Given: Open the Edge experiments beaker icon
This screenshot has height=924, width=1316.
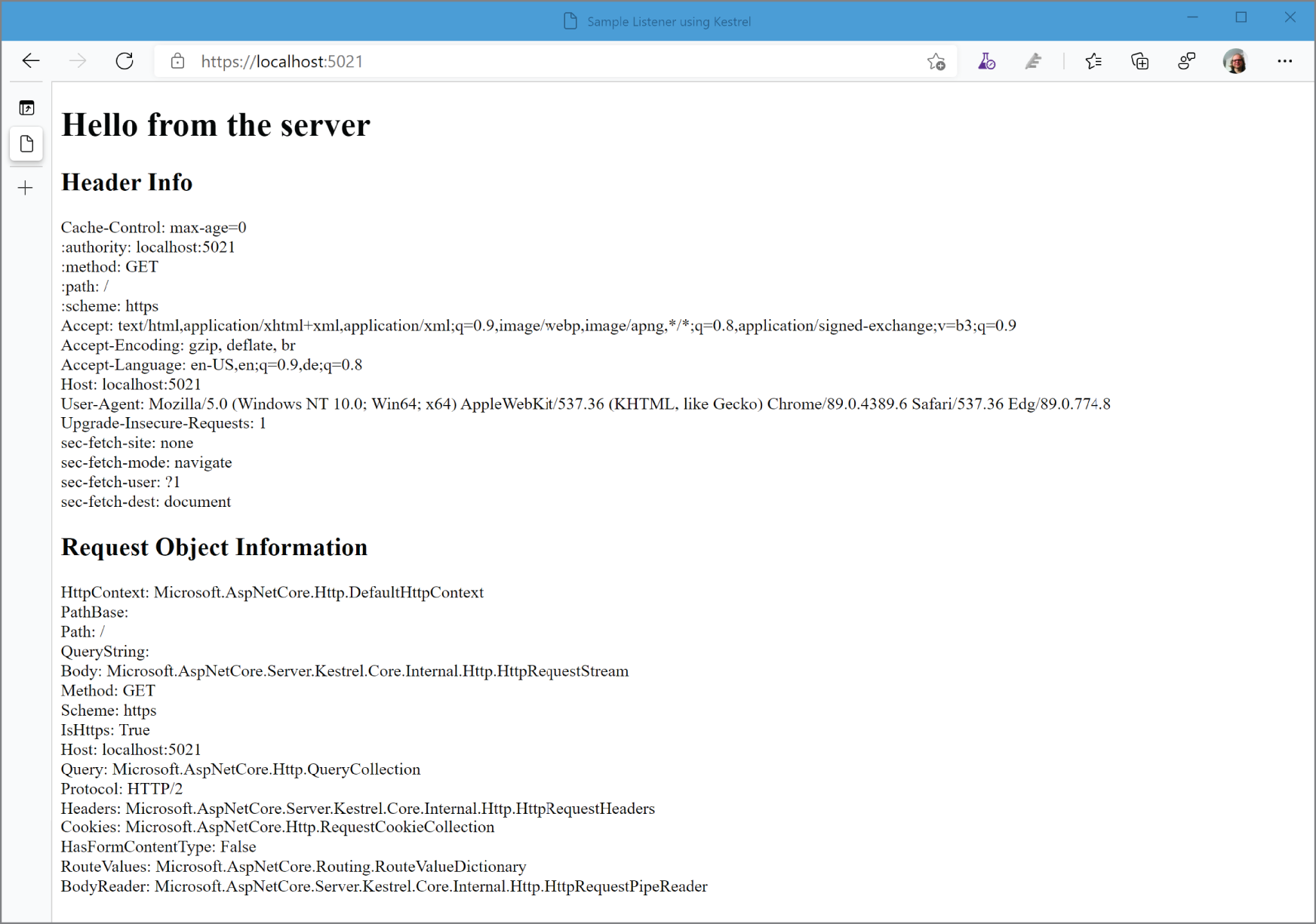Looking at the screenshot, I should pyautogui.click(x=986, y=61).
